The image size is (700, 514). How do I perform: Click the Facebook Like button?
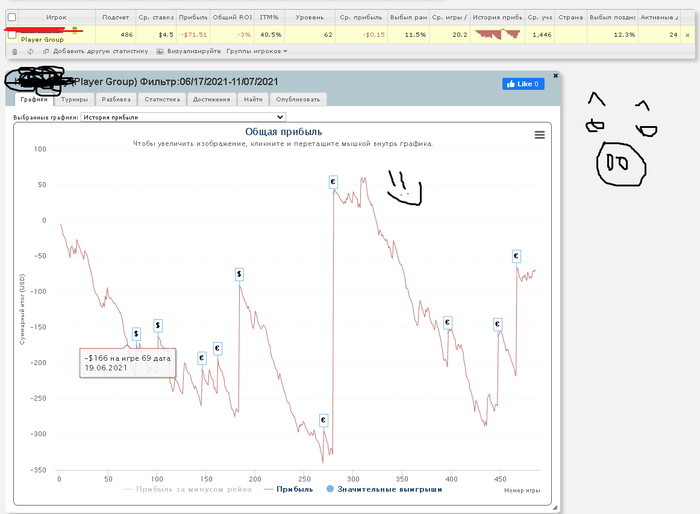tap(523, 84)
